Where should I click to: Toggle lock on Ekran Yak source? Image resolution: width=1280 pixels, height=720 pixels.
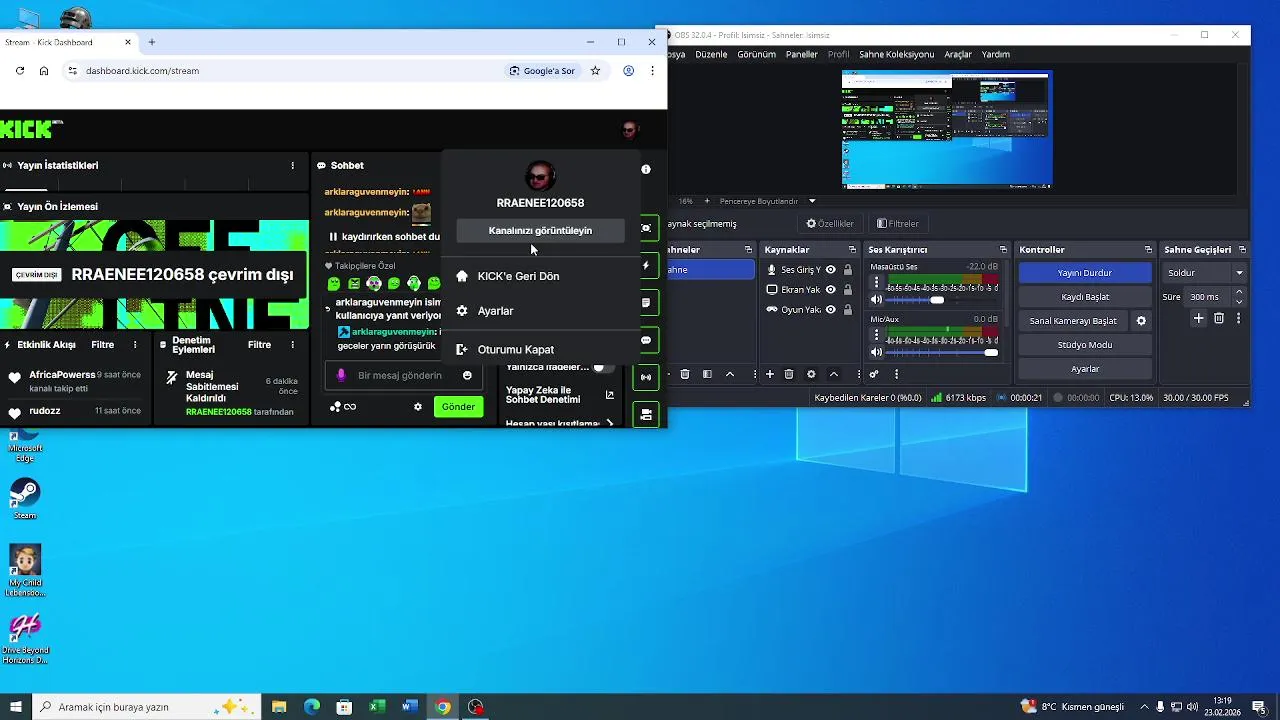point(848,290)
